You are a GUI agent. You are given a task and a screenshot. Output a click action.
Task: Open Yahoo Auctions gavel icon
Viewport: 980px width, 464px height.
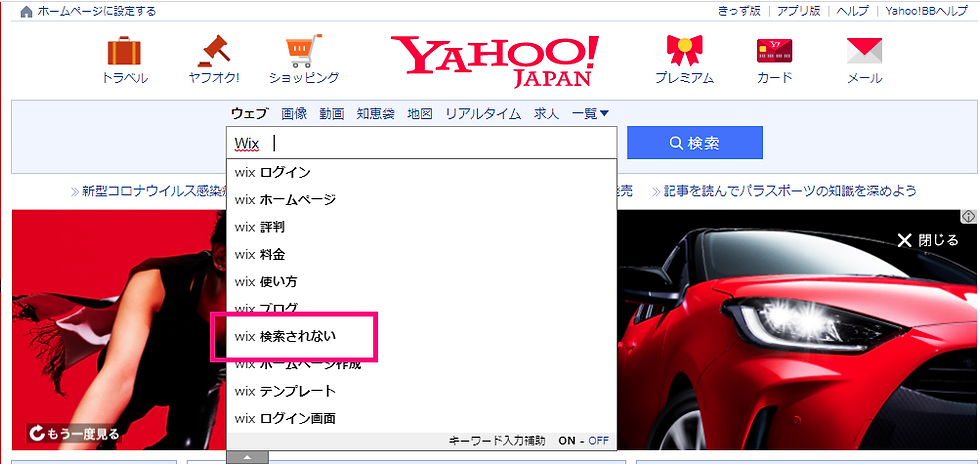click(x=214, y=51)
